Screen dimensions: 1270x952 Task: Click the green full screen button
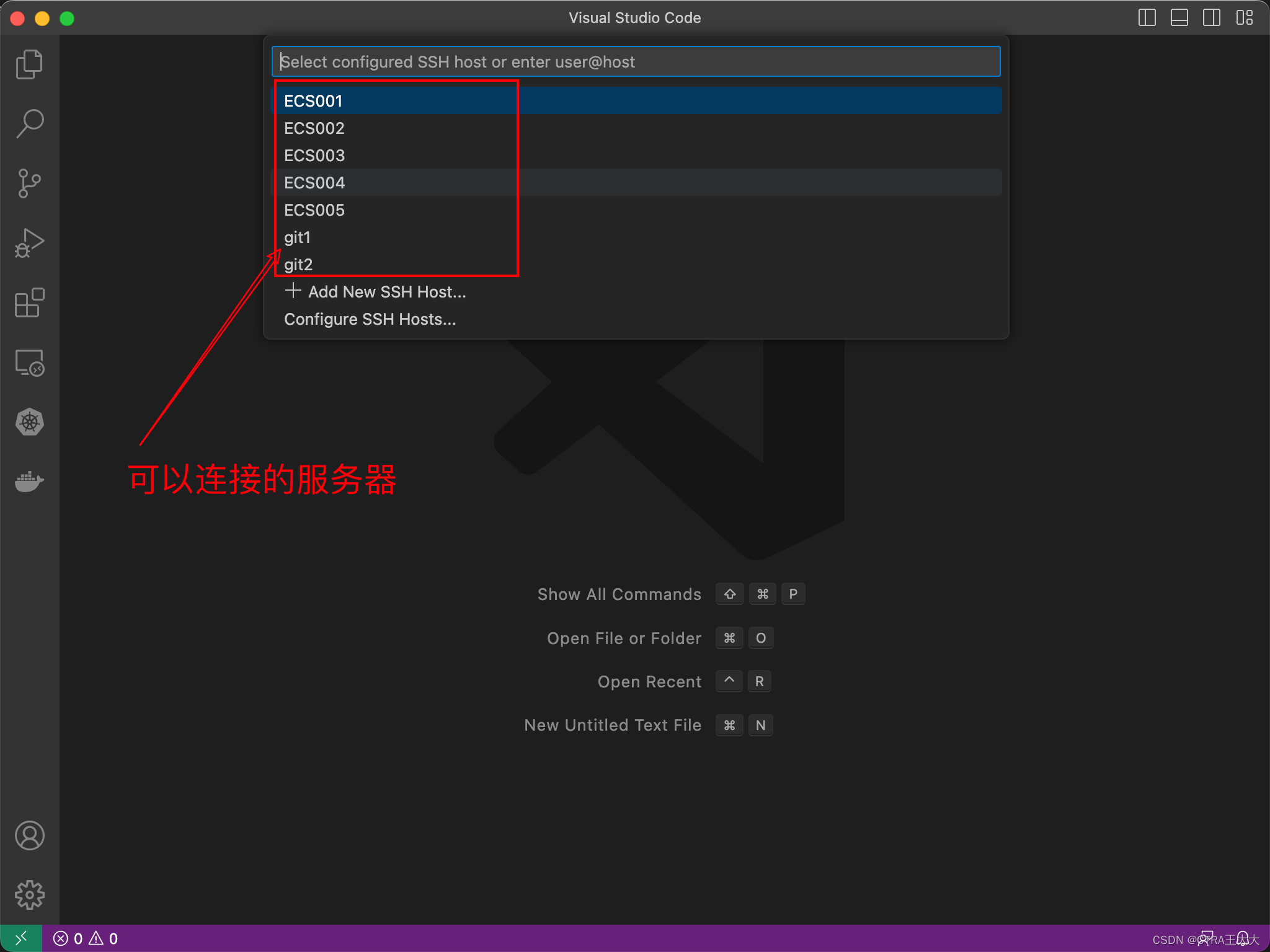pyautogui.click(x=67, y=18)
